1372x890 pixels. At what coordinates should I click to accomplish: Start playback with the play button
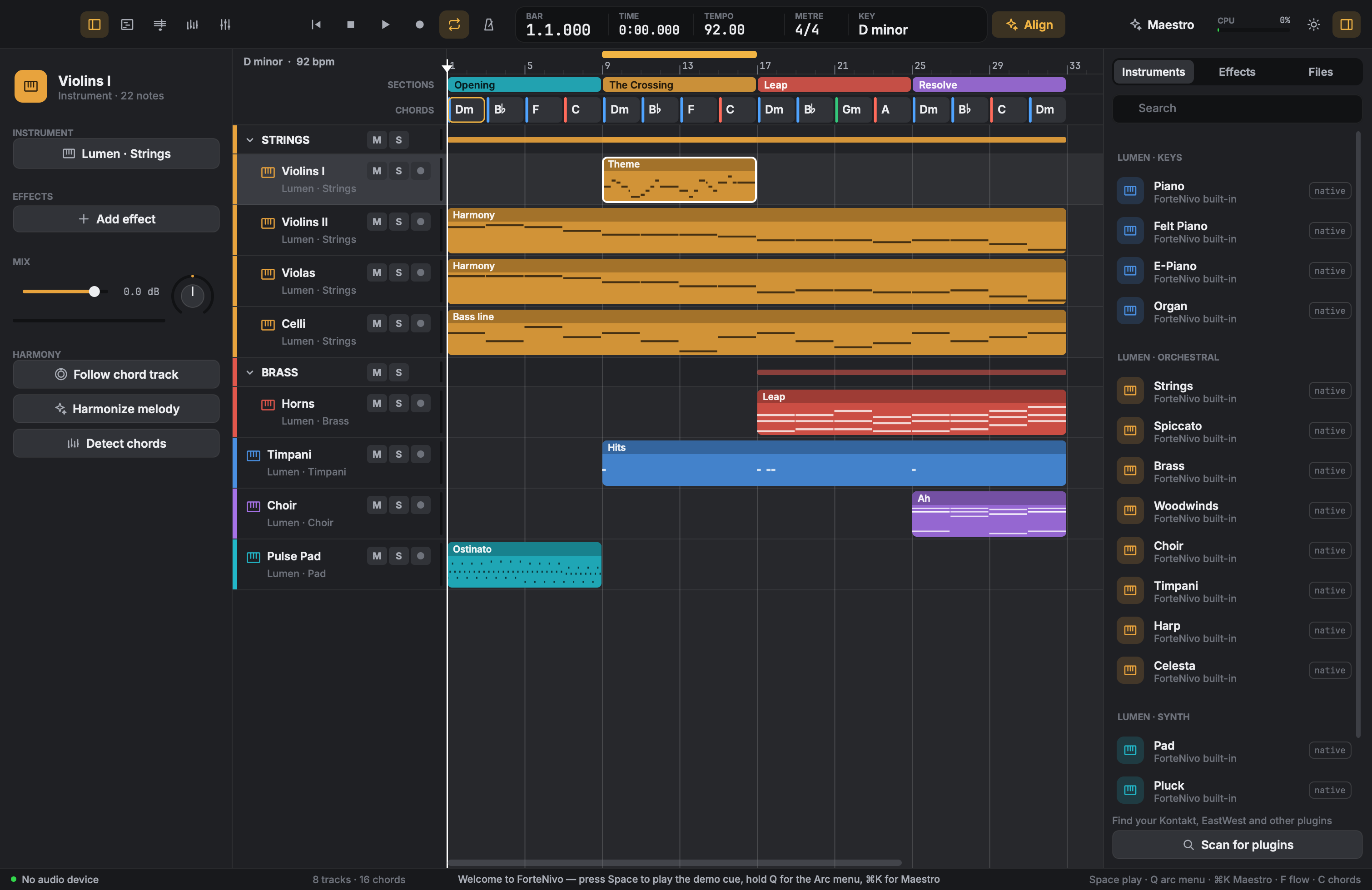(385, 24)
